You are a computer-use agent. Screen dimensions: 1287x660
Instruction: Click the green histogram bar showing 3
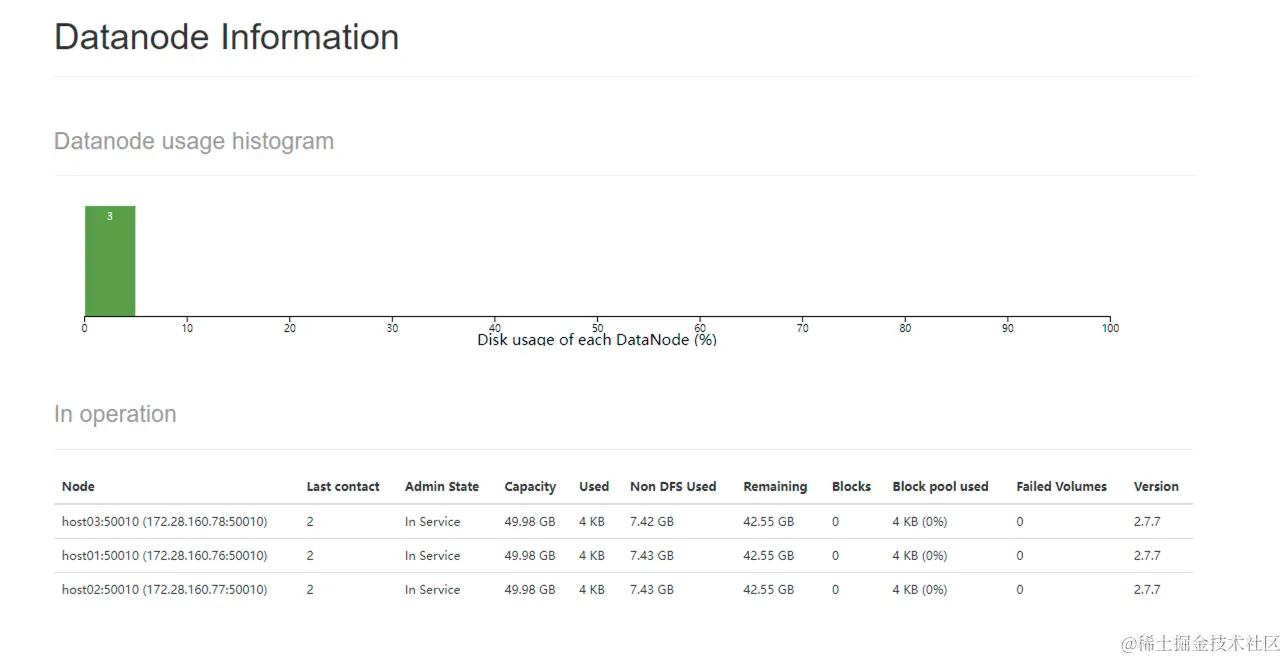[x=110, y=261]
